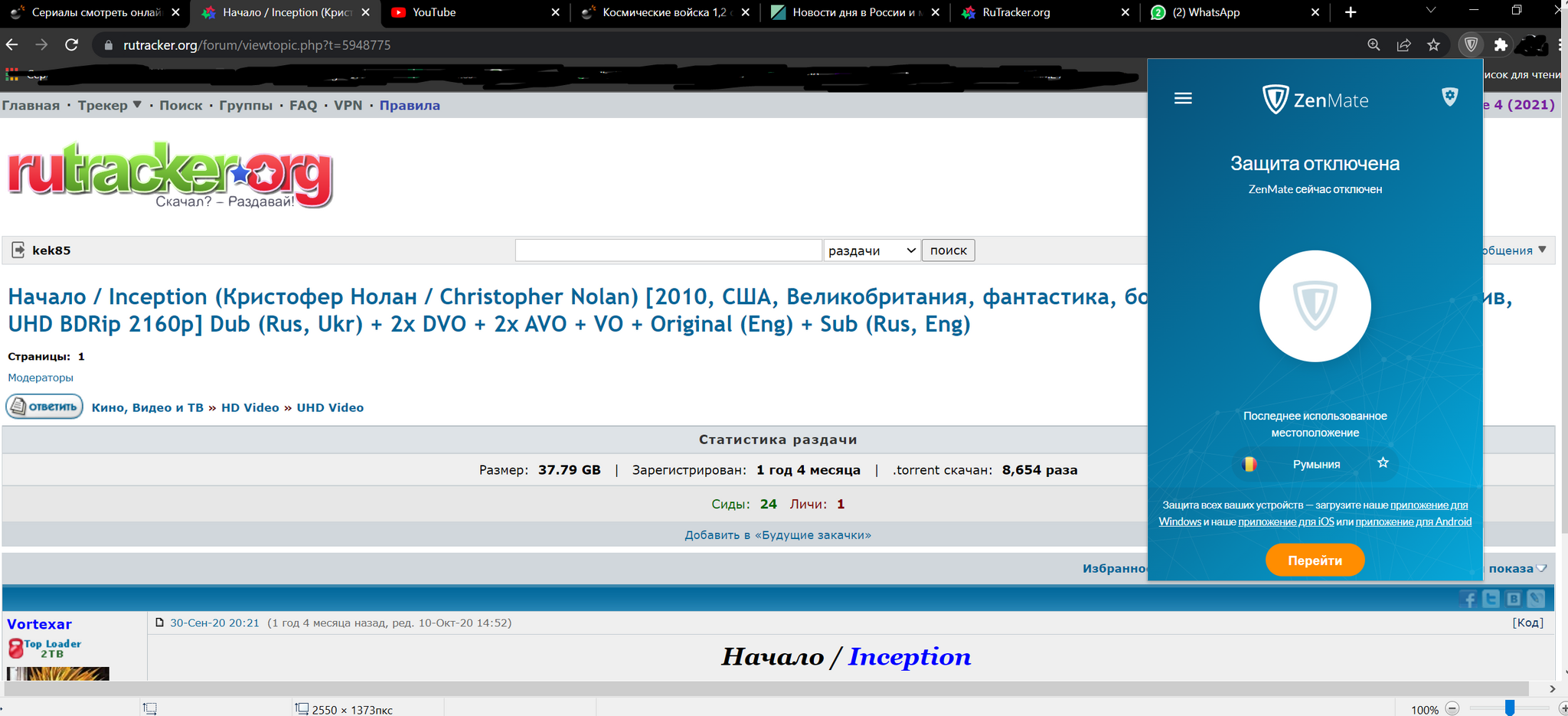Click the share page icon in address bar
The height and width of the screenshot is (716, 1568).
[1403, 45]
